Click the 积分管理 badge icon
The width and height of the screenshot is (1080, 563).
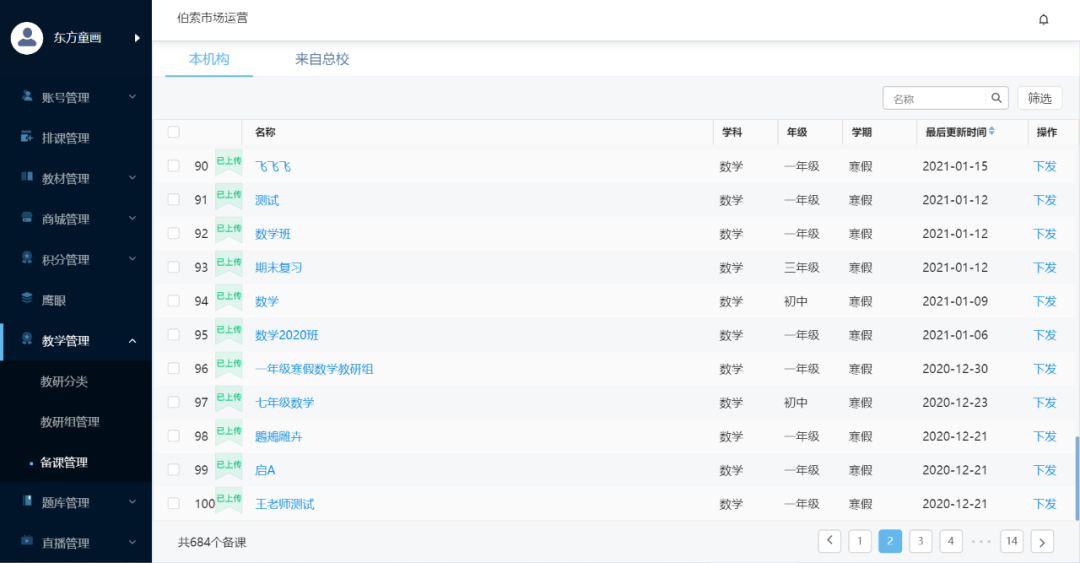coord(27,258)
